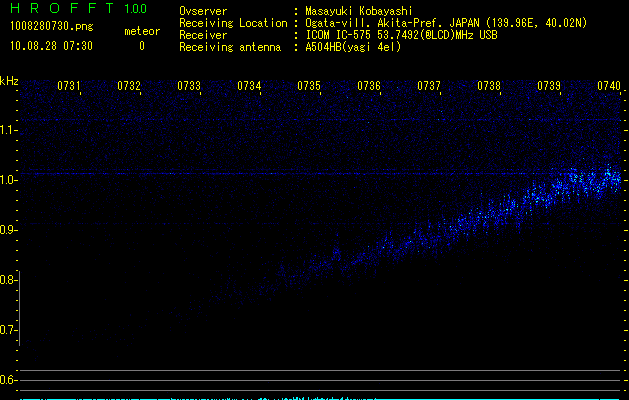The image size is (629, 400).
Task: Click the 0.8 frequency axis label
Action: [x=10, y=280]
